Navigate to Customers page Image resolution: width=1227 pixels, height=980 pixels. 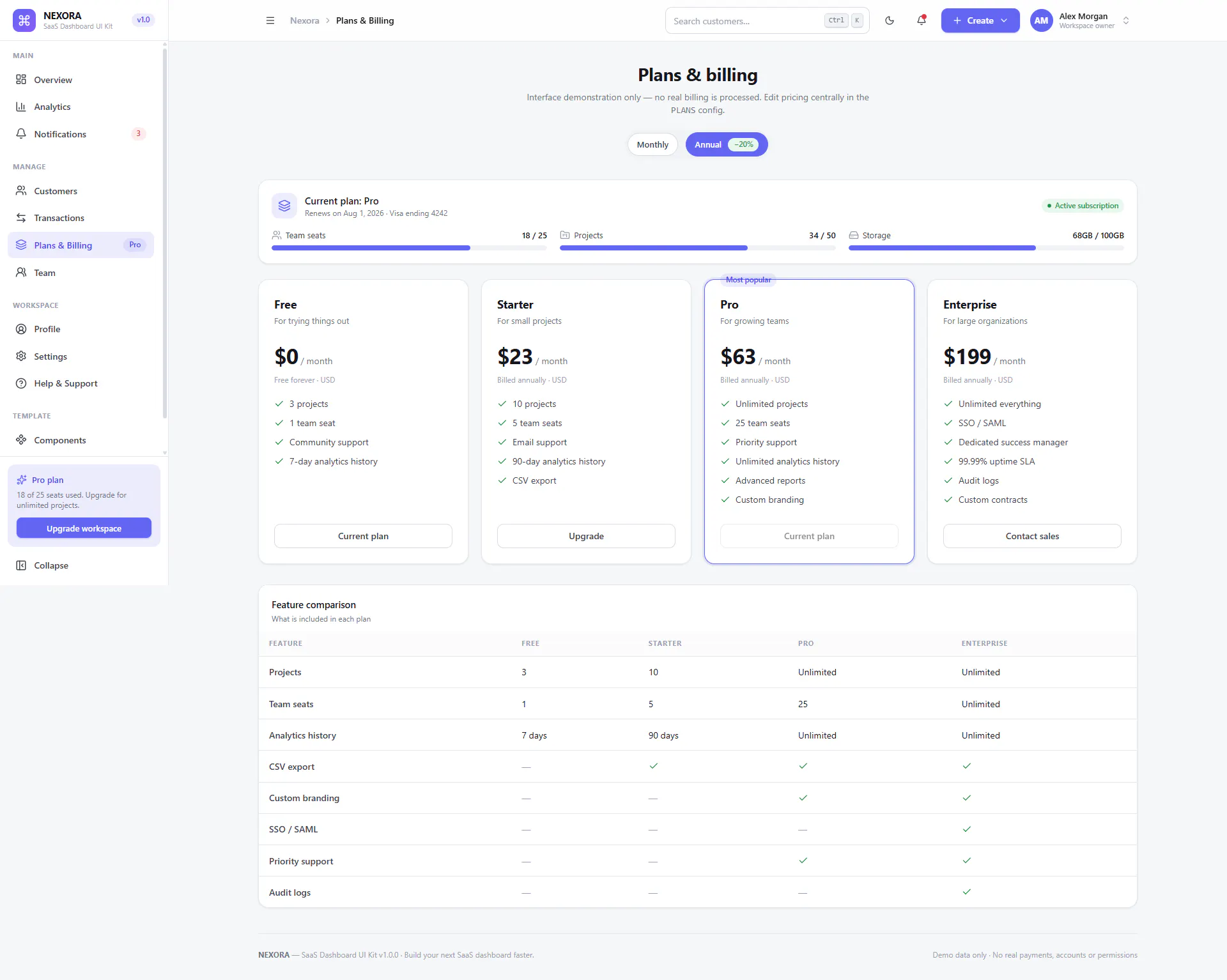tap(81, 191)
